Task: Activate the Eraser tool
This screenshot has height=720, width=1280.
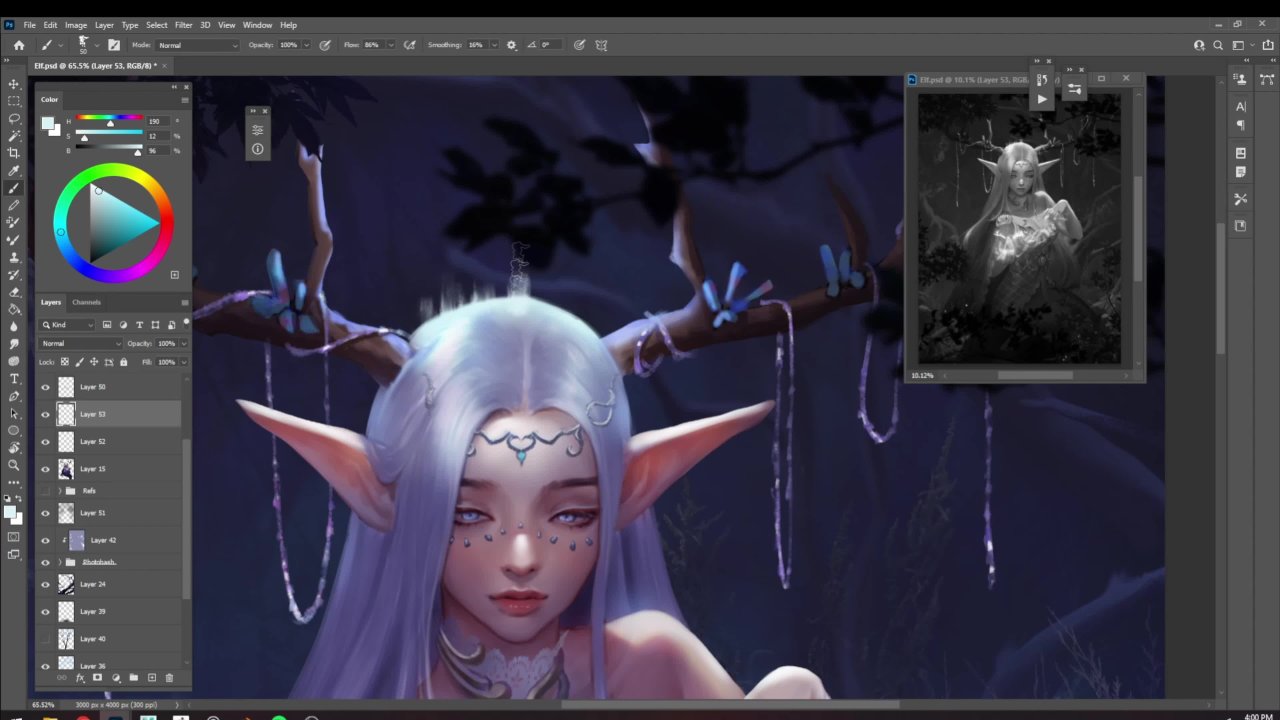Action: 14,292
